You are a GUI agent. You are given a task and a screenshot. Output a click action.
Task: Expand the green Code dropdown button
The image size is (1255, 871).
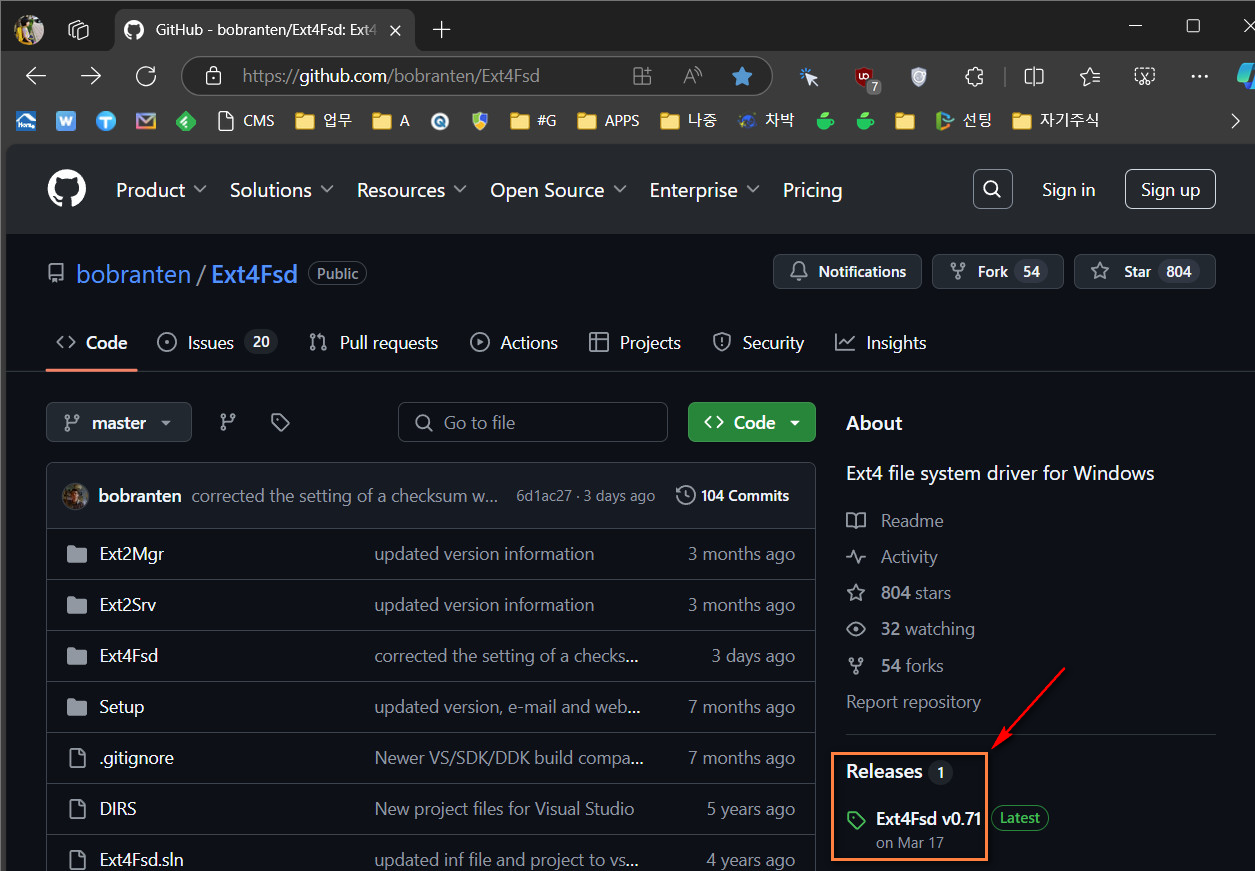click(x=752, y=423)
